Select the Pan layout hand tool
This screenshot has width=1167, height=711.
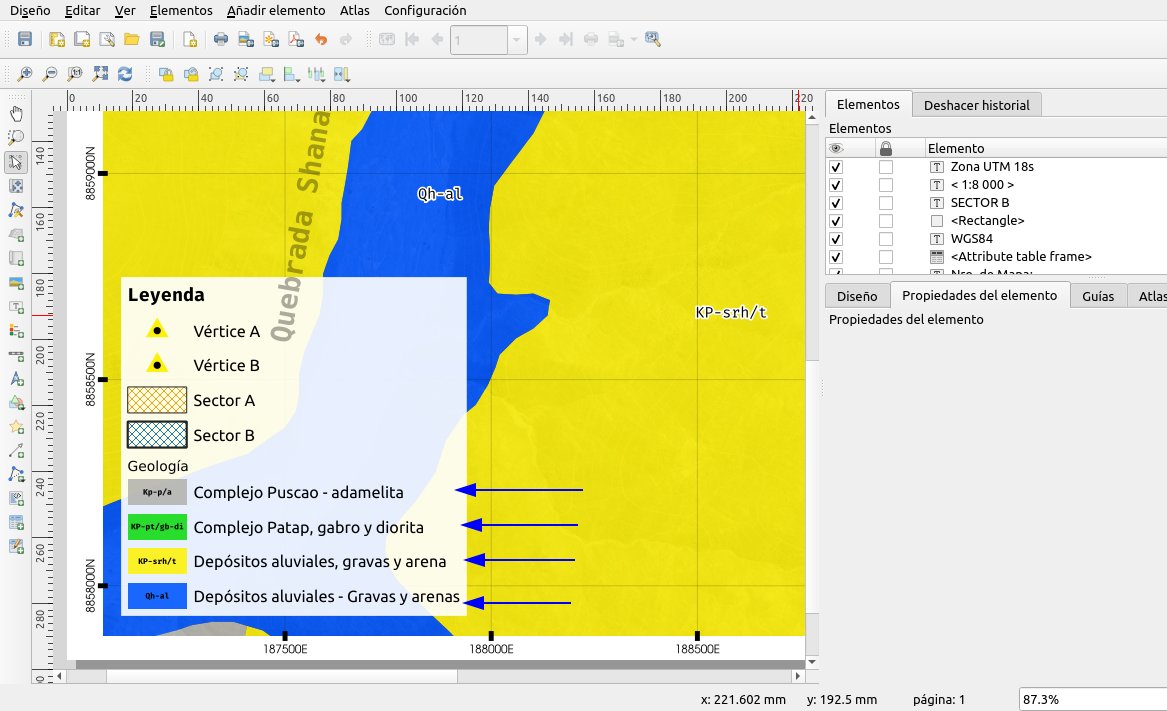coord(16,114)
